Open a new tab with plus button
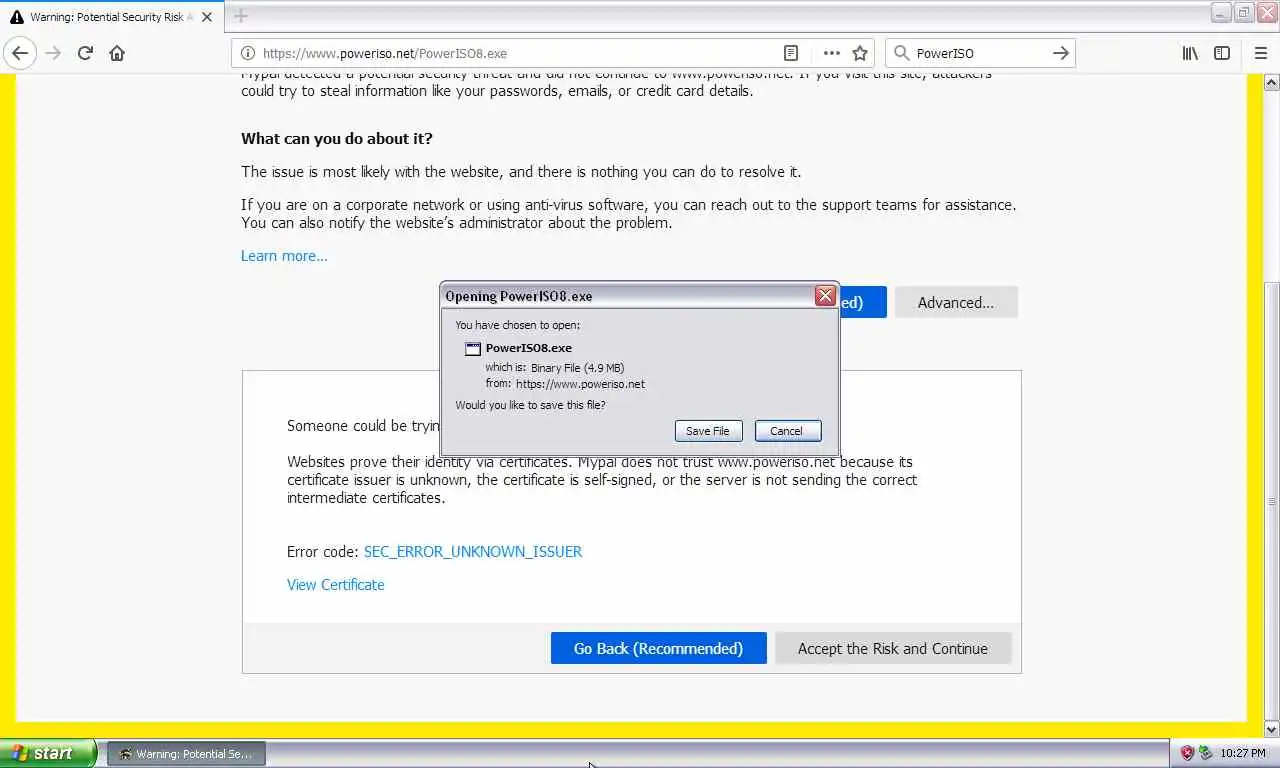This screenshot has height=768, width=1280. tap(240, 15)
